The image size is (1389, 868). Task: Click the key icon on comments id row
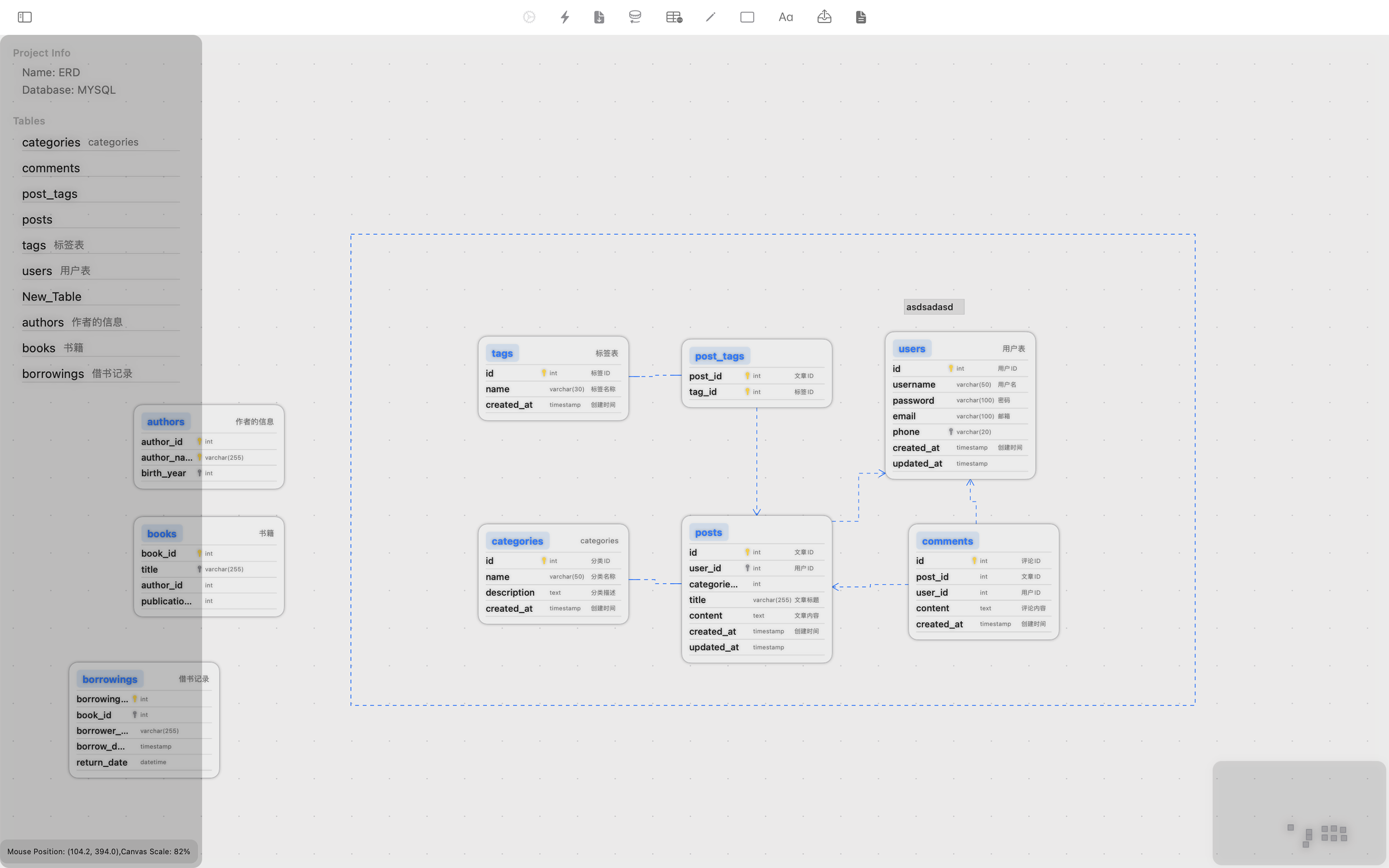pyautogui.click(x=974, y=560)
